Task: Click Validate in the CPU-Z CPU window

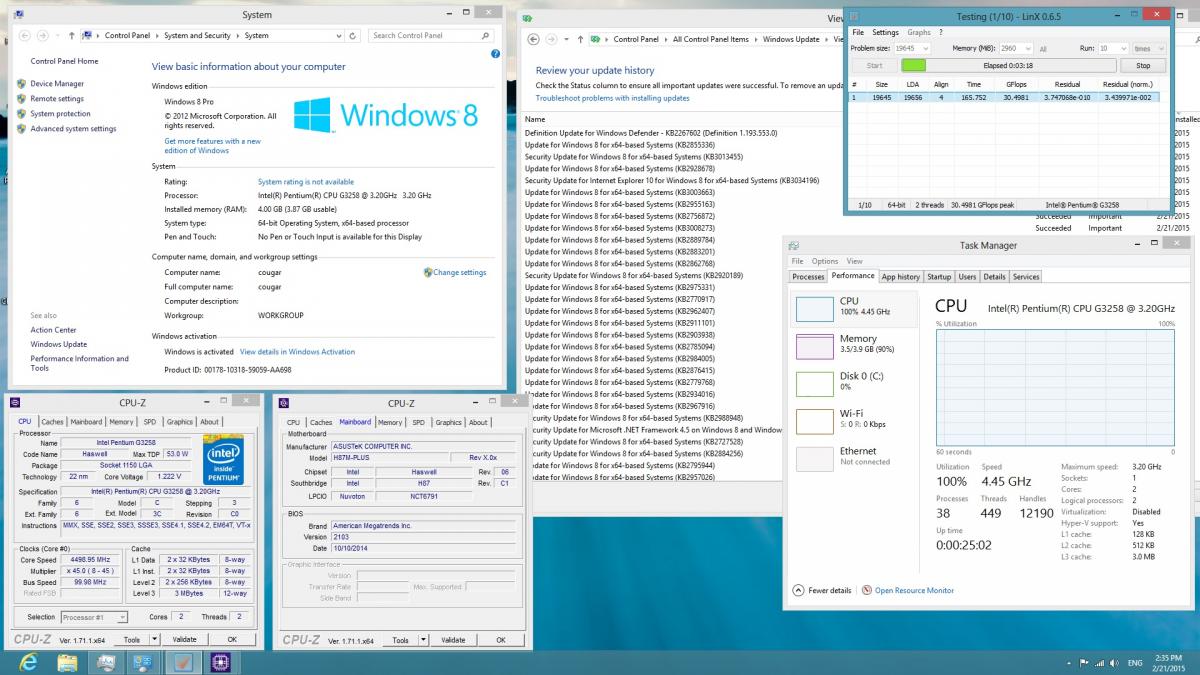Action: pos(184,640)
